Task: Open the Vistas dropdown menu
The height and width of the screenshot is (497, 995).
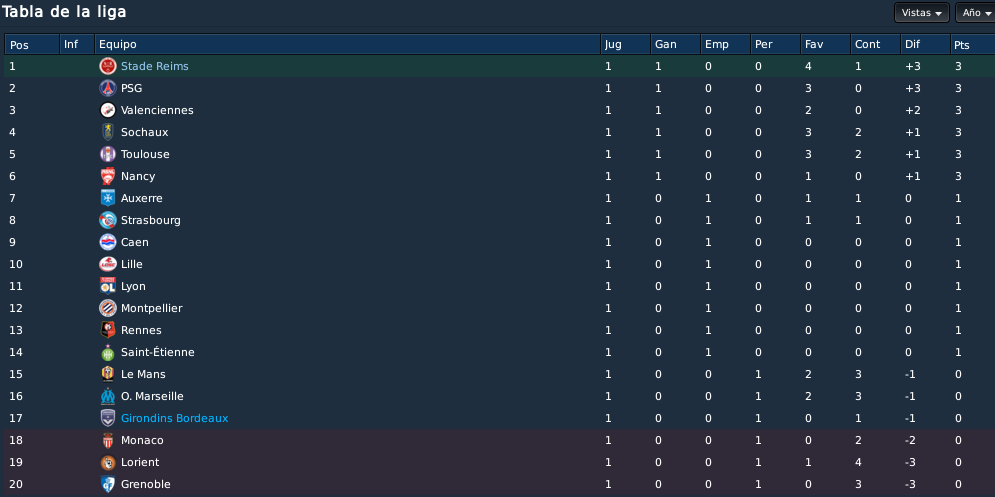Action: pos(921,13)
